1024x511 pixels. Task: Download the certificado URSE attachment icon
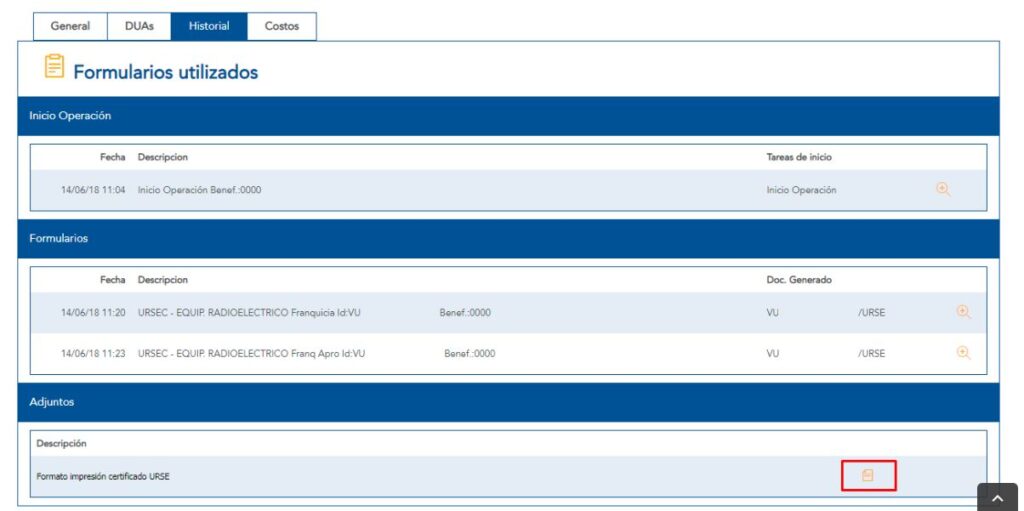[867, 476]
